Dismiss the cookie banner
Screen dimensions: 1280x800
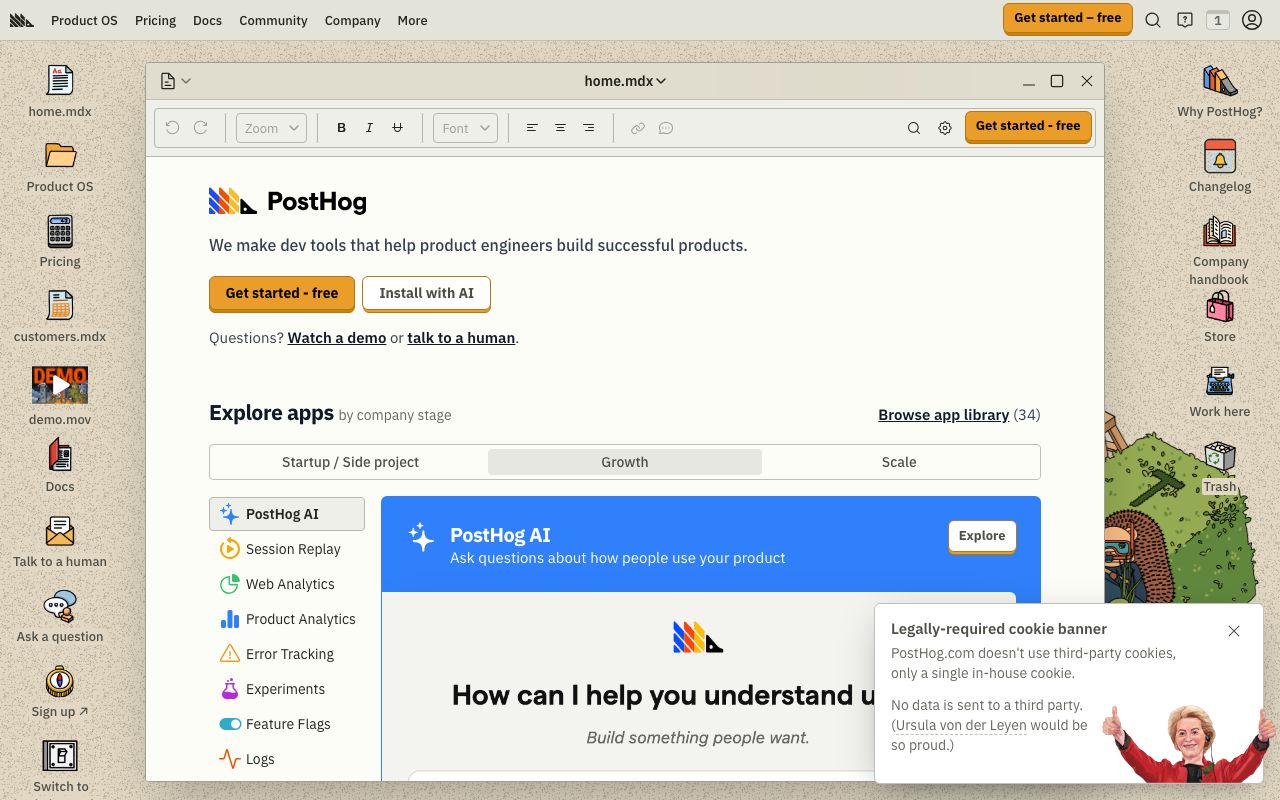[x=1234, y=631]
